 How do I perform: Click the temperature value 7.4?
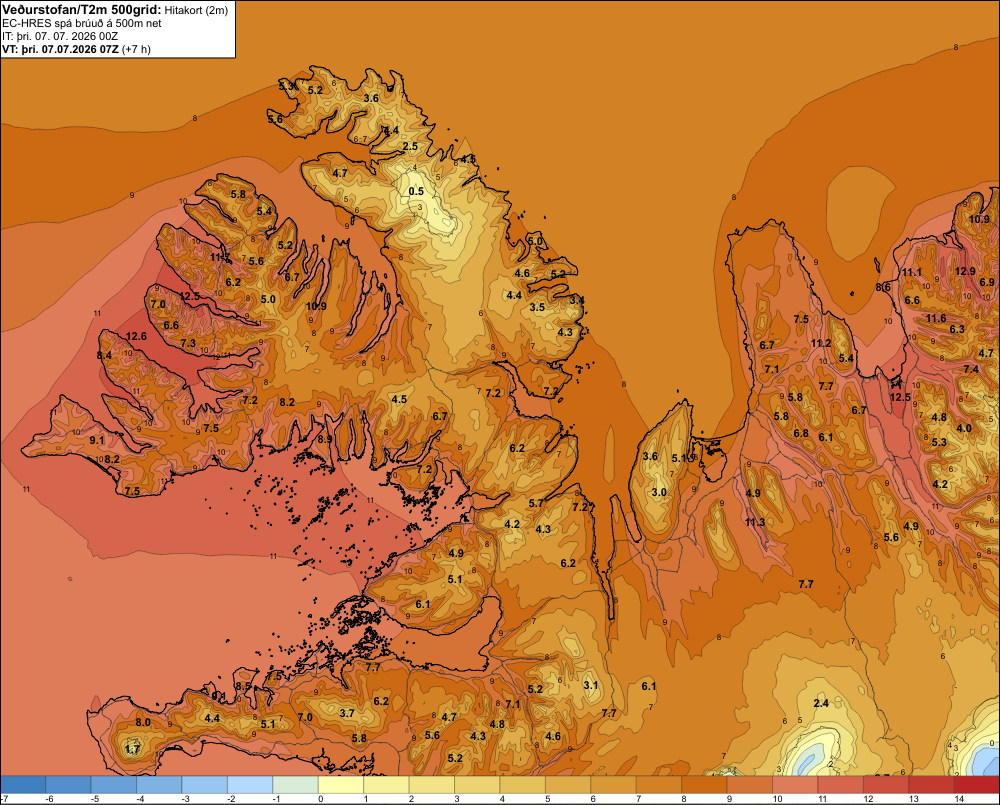click(971, 369)
